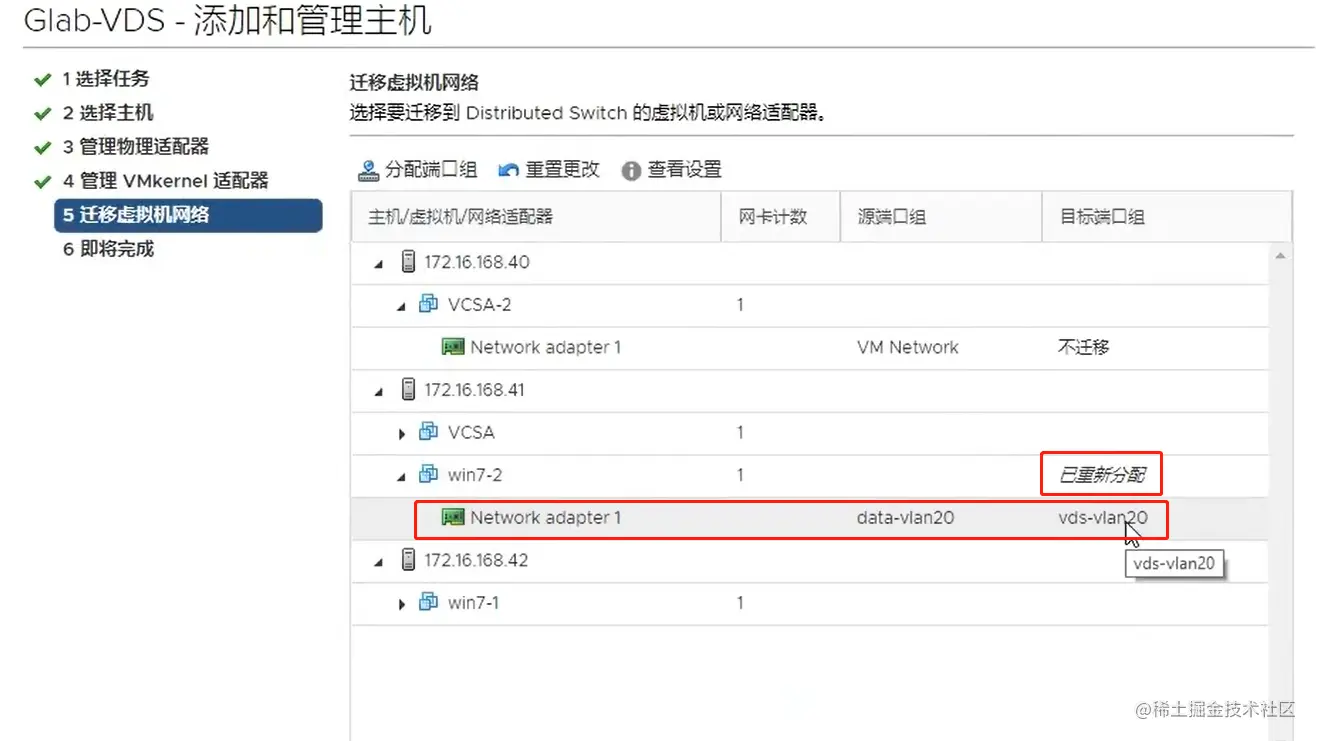Click network adapter icon under VCSA-2
1317x741 pixels.
coord(453,347)
